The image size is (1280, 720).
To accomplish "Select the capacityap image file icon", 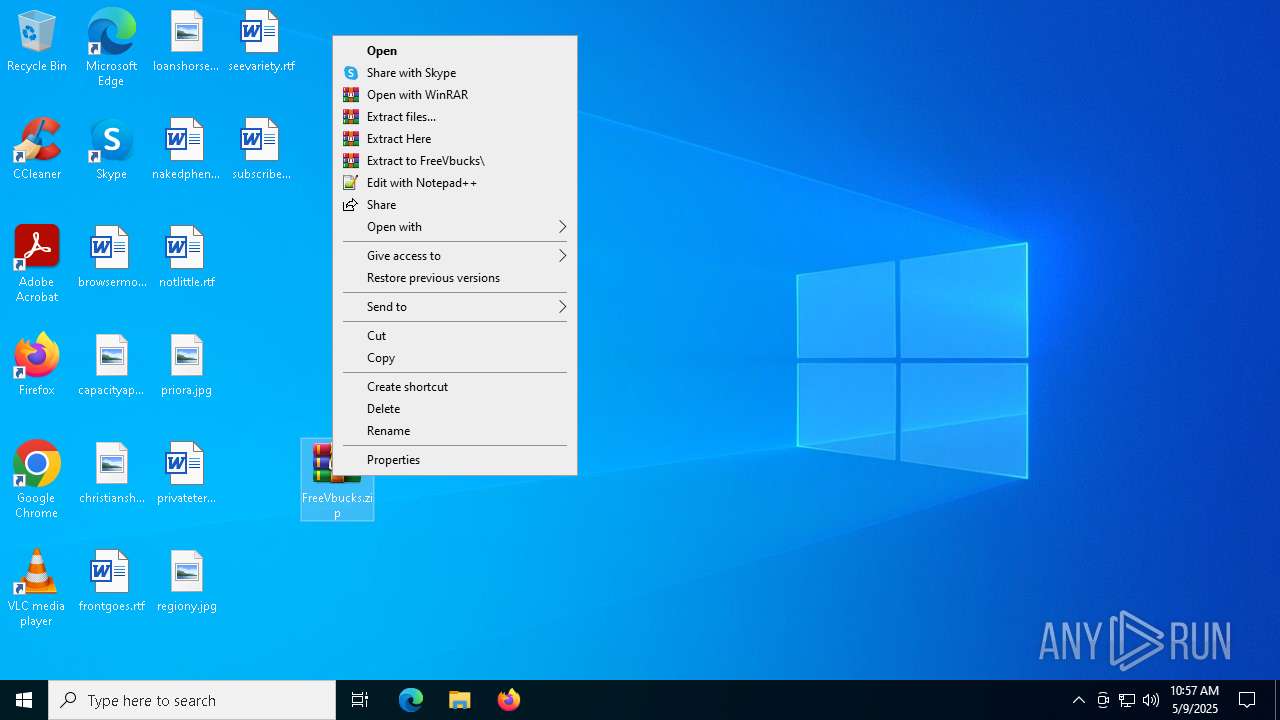I will 111,366.
